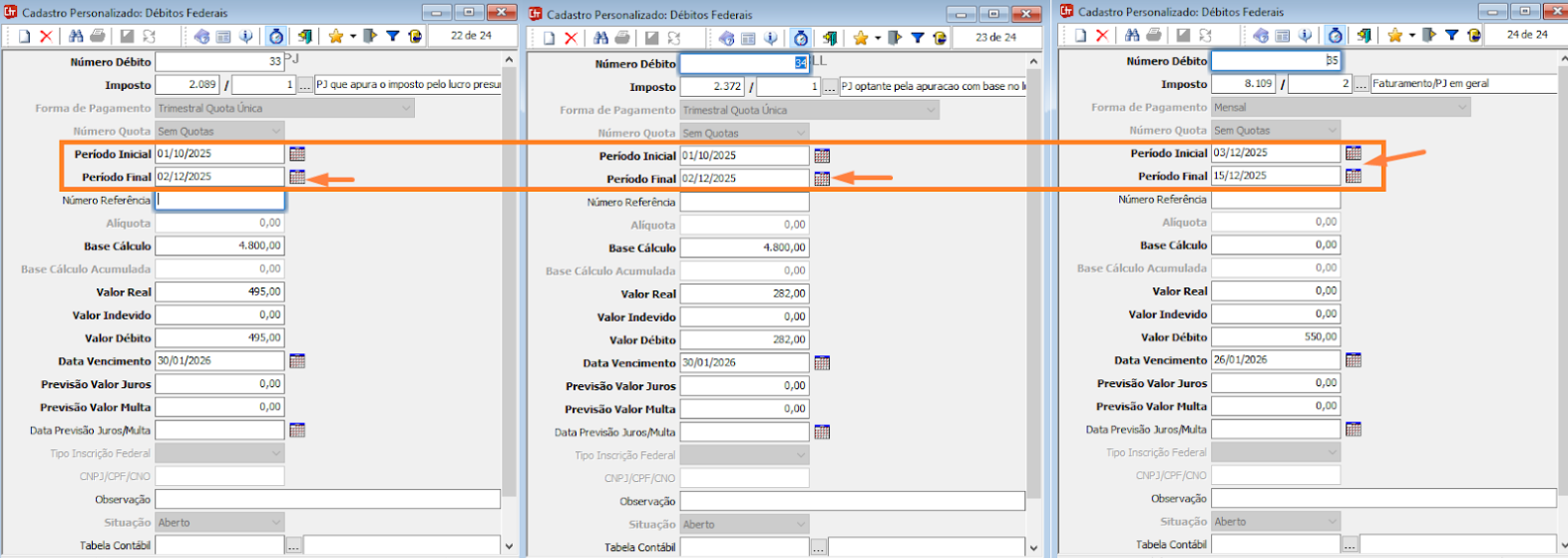Open the Forma de Pagamento dropdown showing Mensal
This screenshot has height=558, width=1568.
tap(1462, 107)
